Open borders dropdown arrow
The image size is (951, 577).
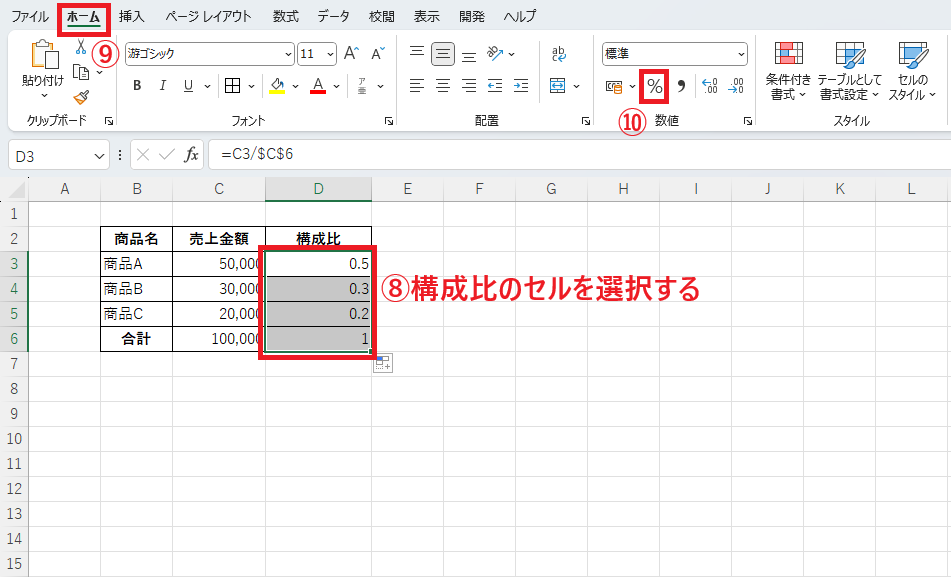[x=251, y=86]
